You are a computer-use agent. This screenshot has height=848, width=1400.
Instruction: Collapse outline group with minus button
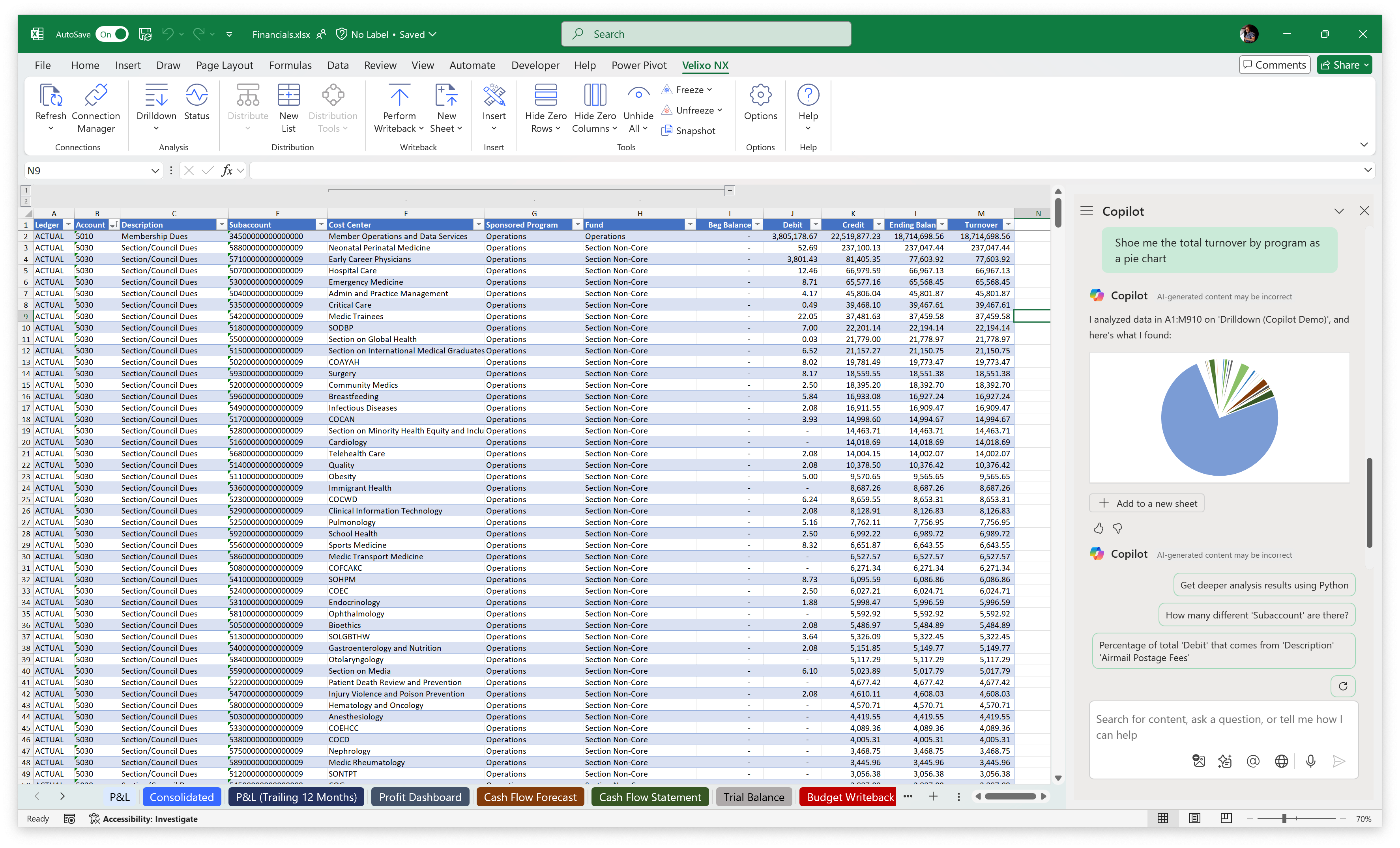tap(730, 191)
